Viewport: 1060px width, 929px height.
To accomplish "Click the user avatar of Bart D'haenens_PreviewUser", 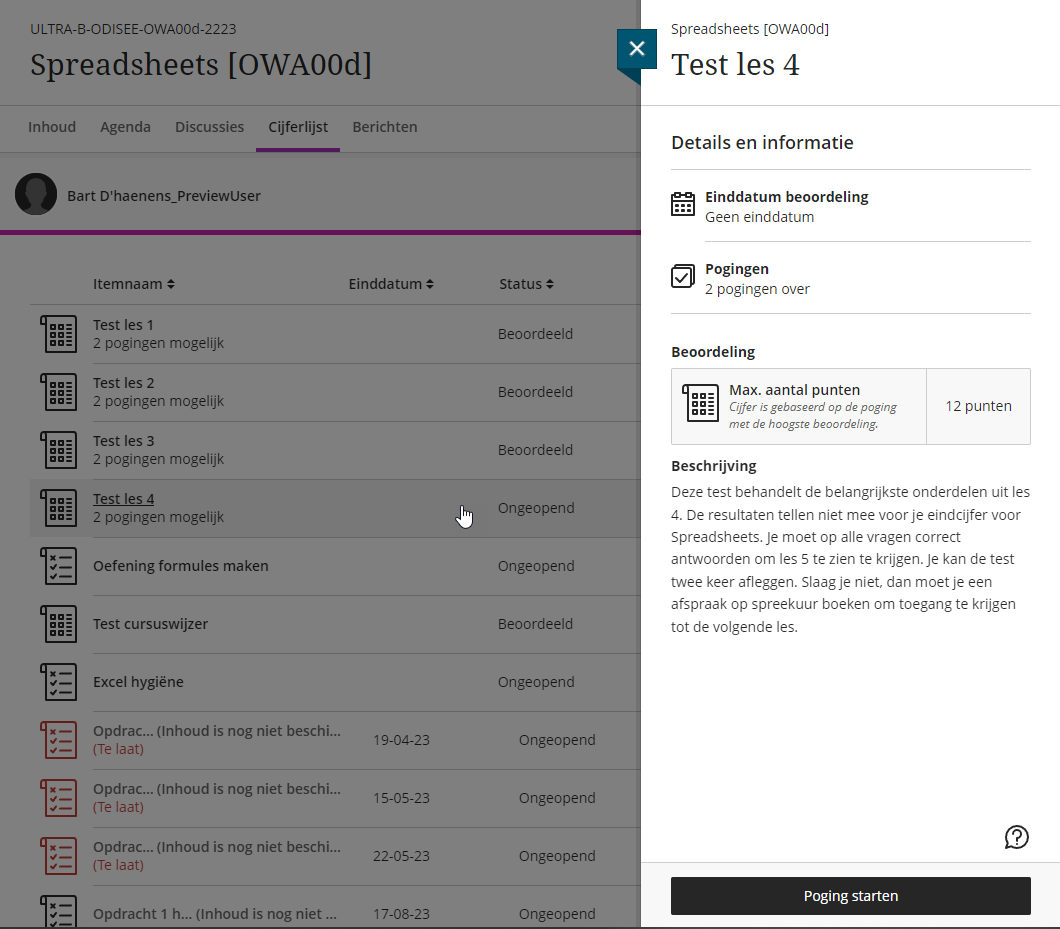I will click(x=36, y=194).
